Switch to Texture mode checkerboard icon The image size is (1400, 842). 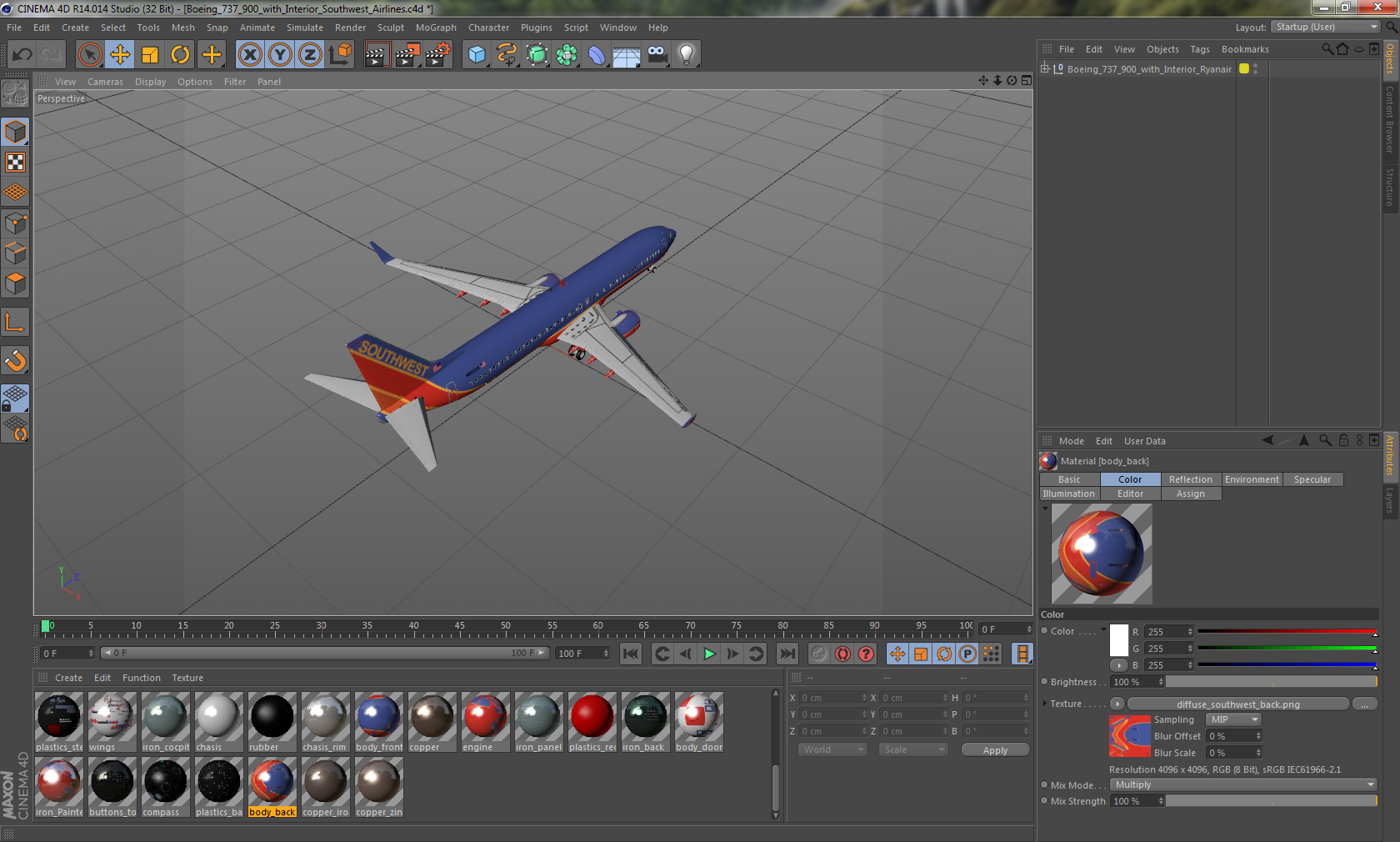(x=16, y=163)
